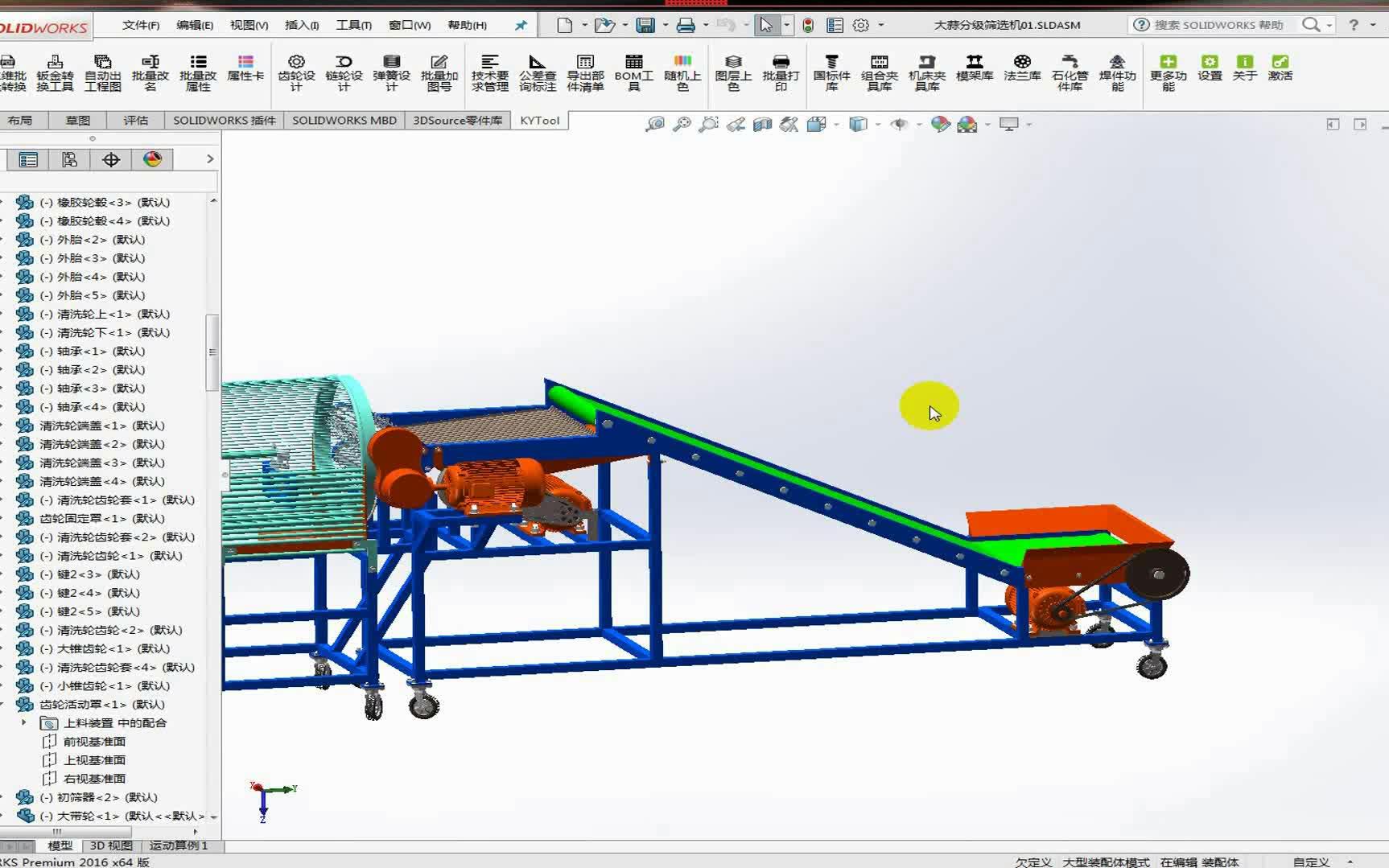Click in the 搜索 SOLIDWORKS 帮助 search field

[1218, 25]
